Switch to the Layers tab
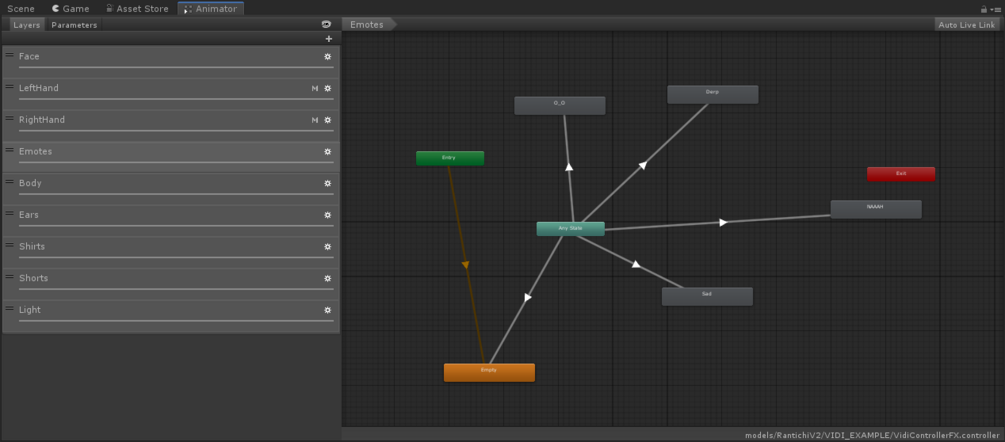The width and height of the screenshot is (1005, 442). [27, 25]
